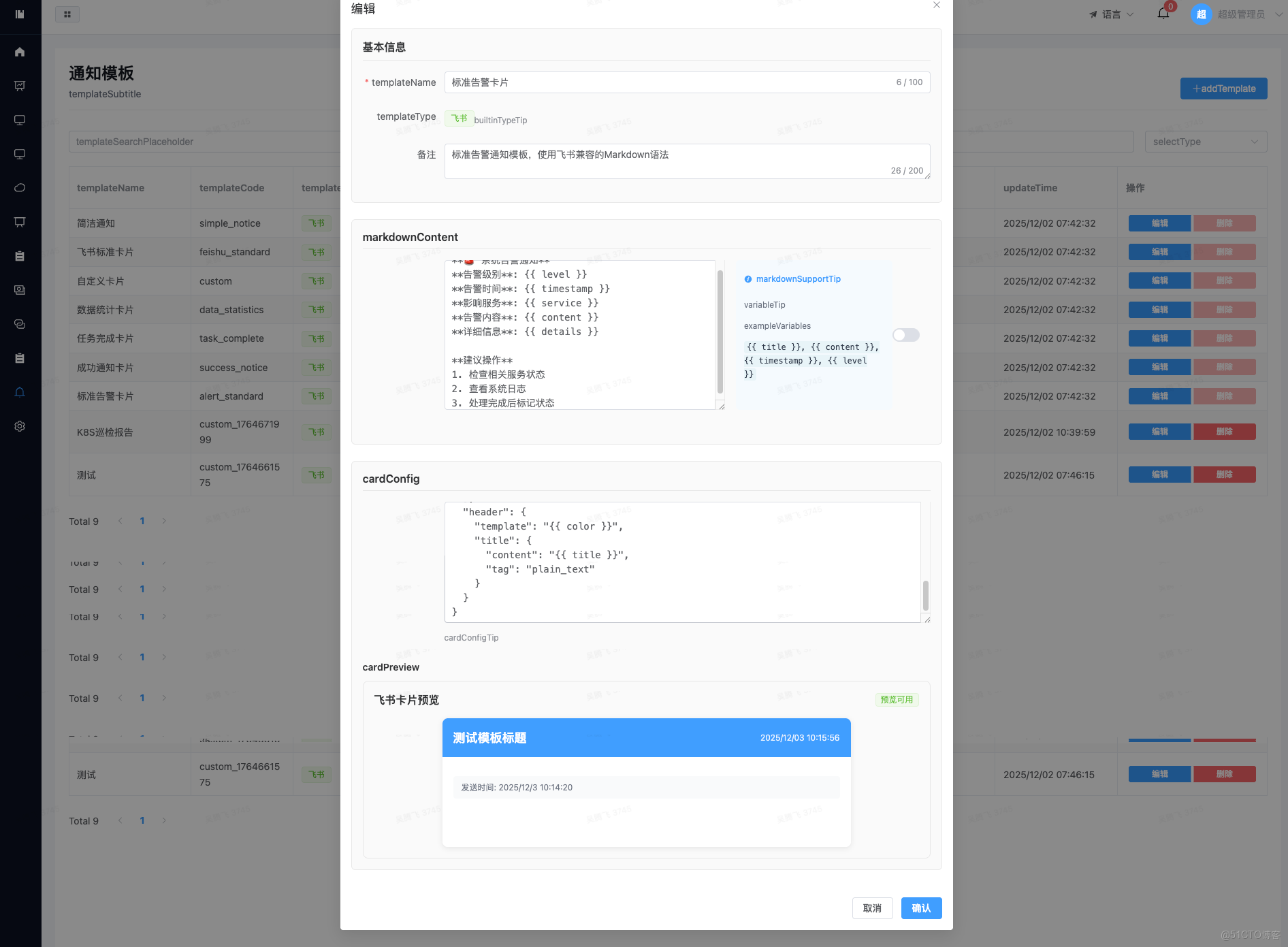Click the addTemplate button
Screen dimensions: 1288x947
coord(1223,89)
